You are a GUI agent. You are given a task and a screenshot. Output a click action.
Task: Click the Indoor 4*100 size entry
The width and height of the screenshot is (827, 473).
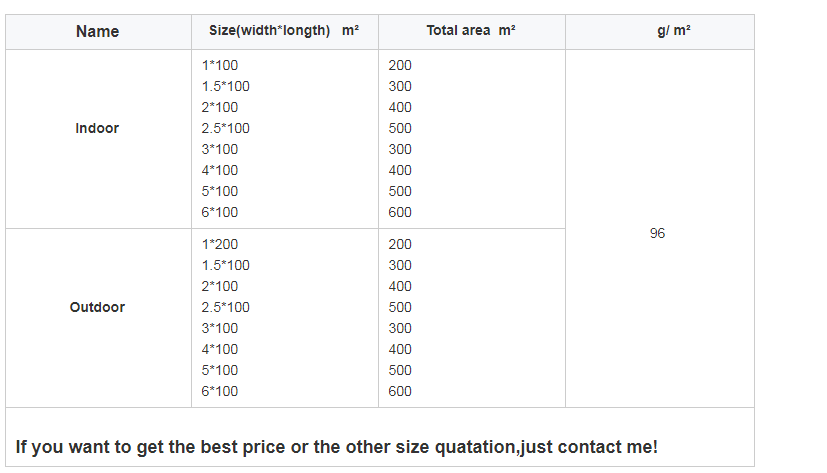(x=220, y=170)
